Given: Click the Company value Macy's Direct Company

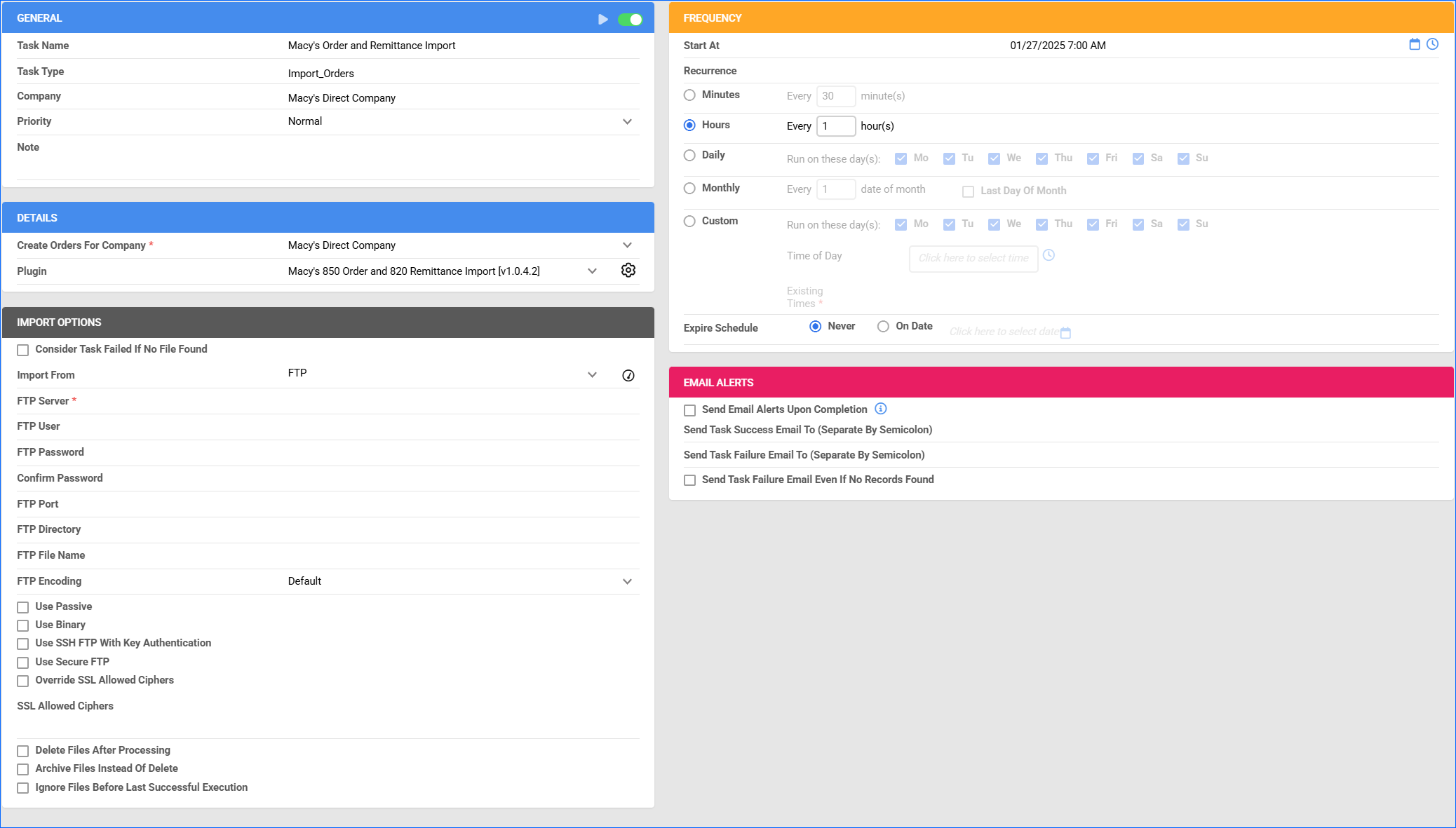Looking at the screenshot, I should point(342,98).
